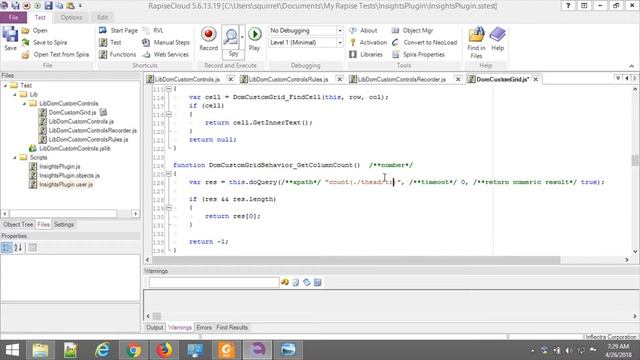Run the test with Play
The width and height of the screenshot is (640, 360).
(x=255, y=39)
